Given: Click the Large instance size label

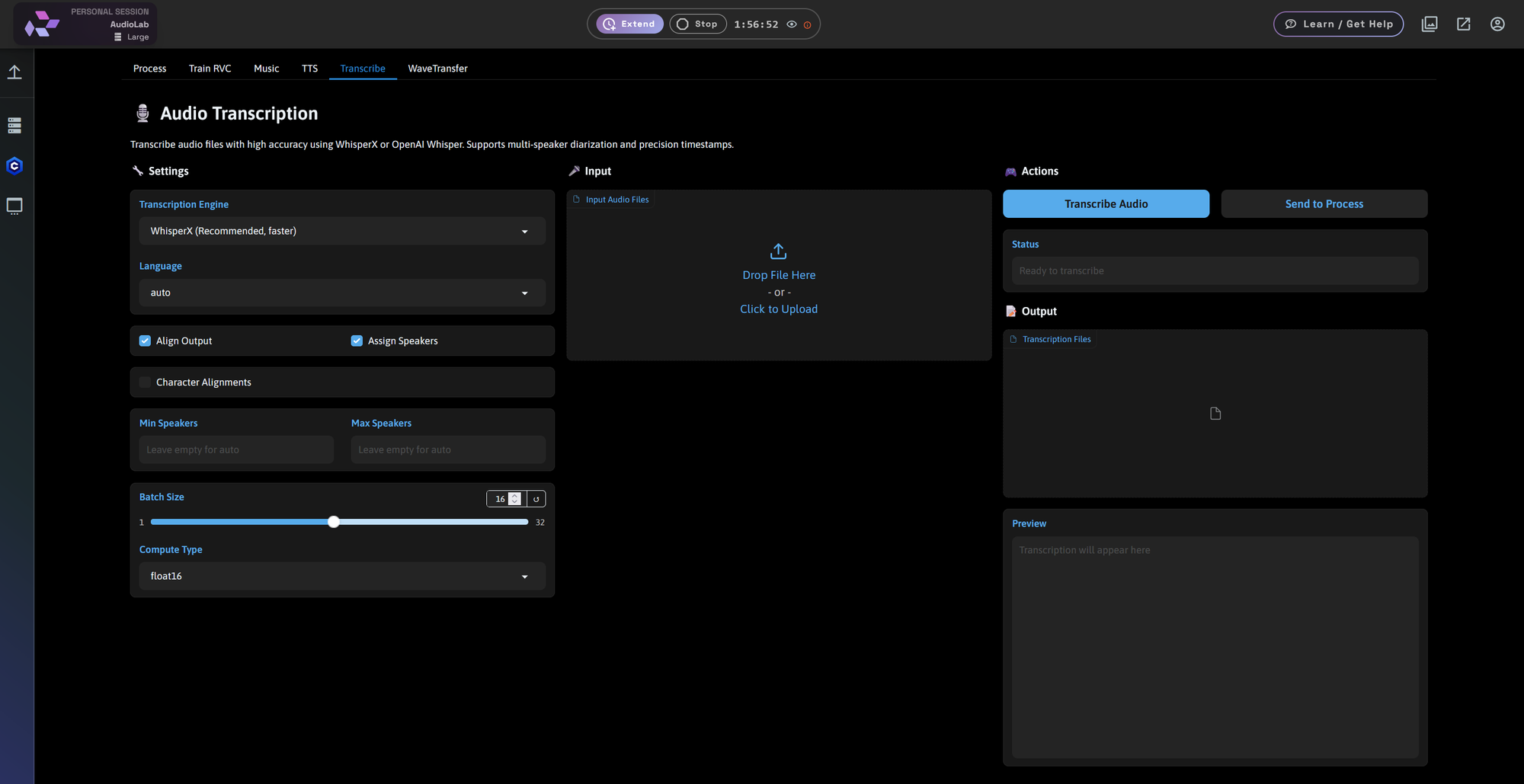Looking at the screenshot, I should [138, 37].
